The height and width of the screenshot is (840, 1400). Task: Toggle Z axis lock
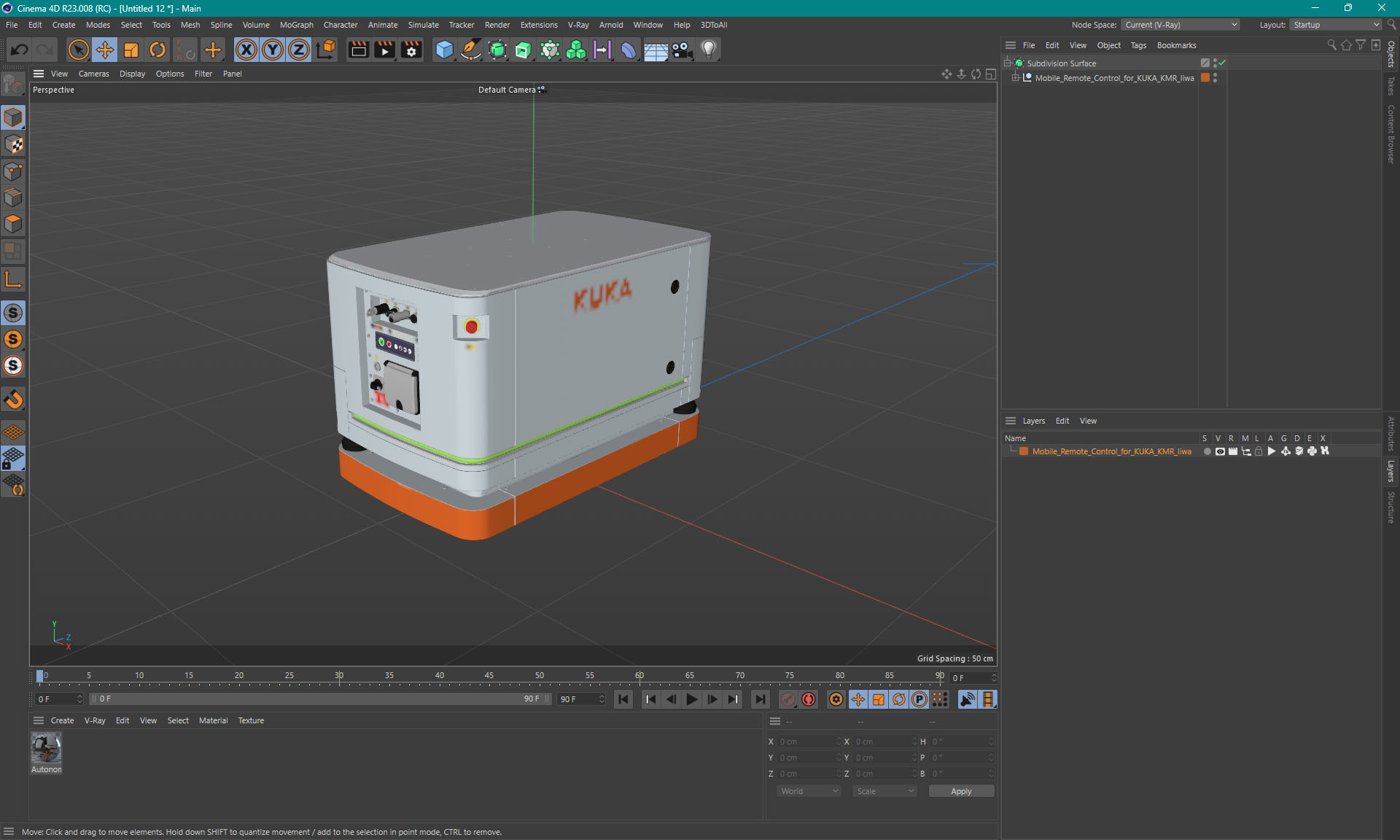[299, 50]
